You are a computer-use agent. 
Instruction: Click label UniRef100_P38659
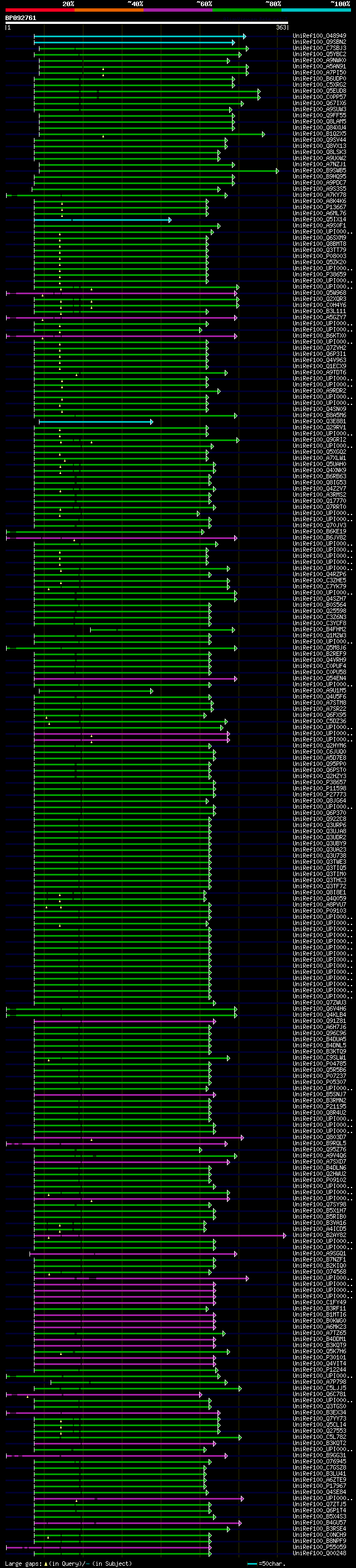319,274
